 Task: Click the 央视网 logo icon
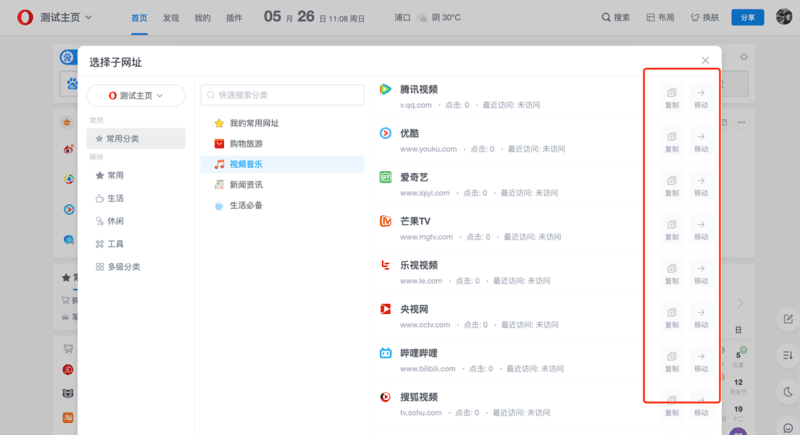pos(385,309)
